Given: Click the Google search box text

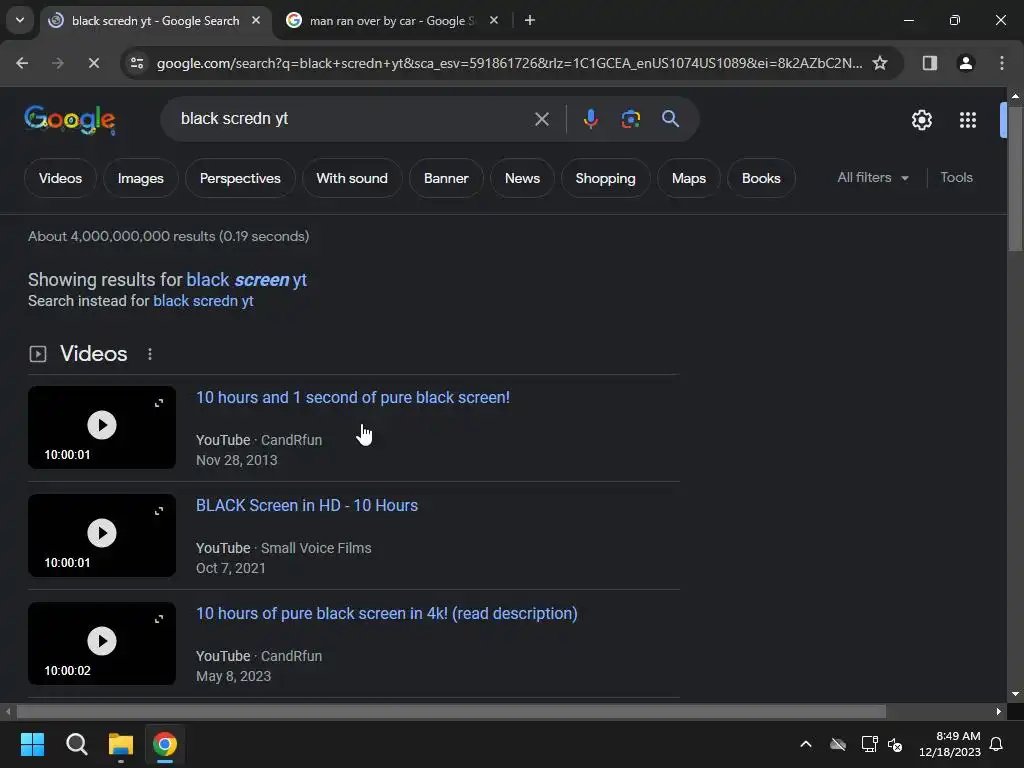Looking at the screenshot, I should [234, 119].
